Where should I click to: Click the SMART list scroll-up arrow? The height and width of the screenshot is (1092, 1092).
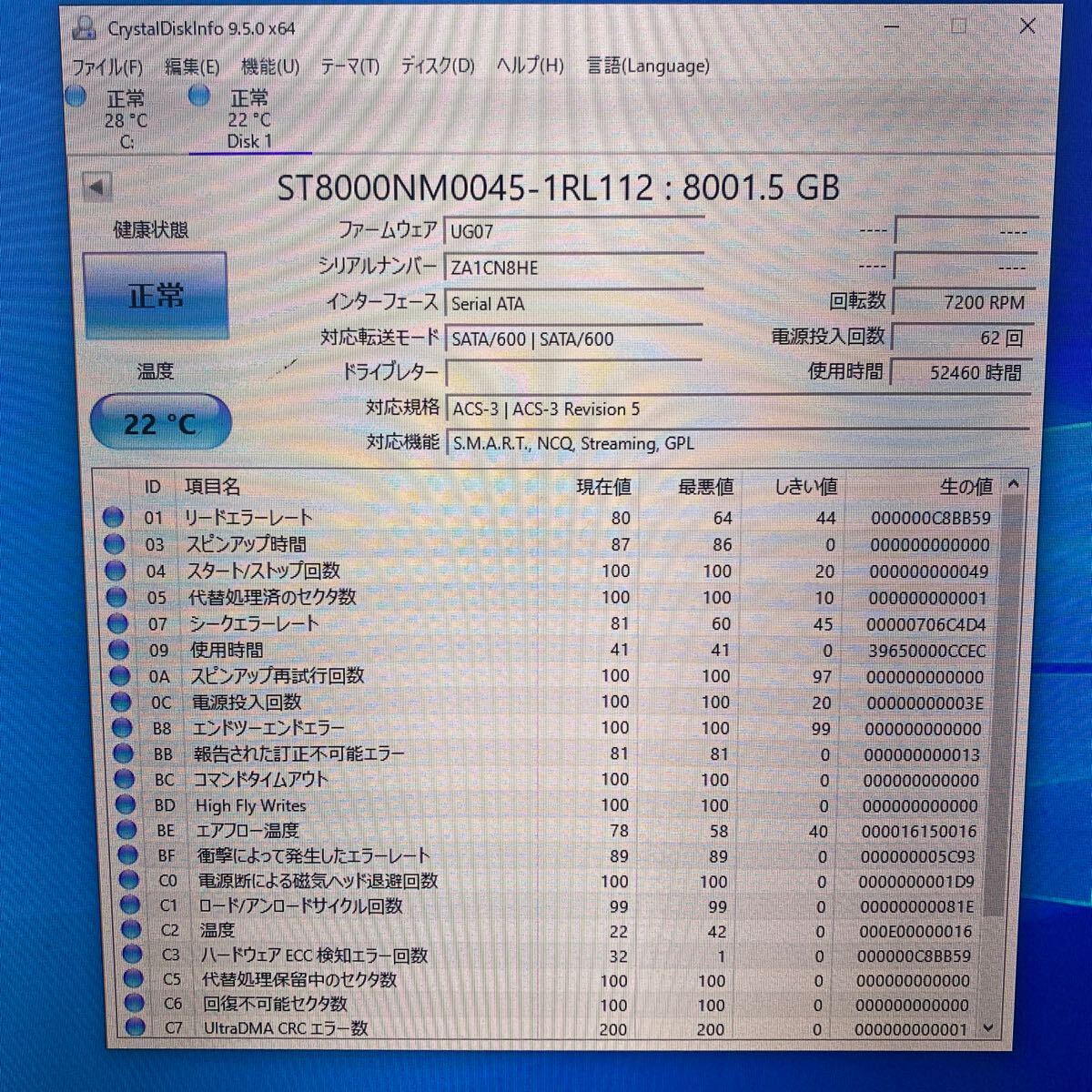[1014, 485]
